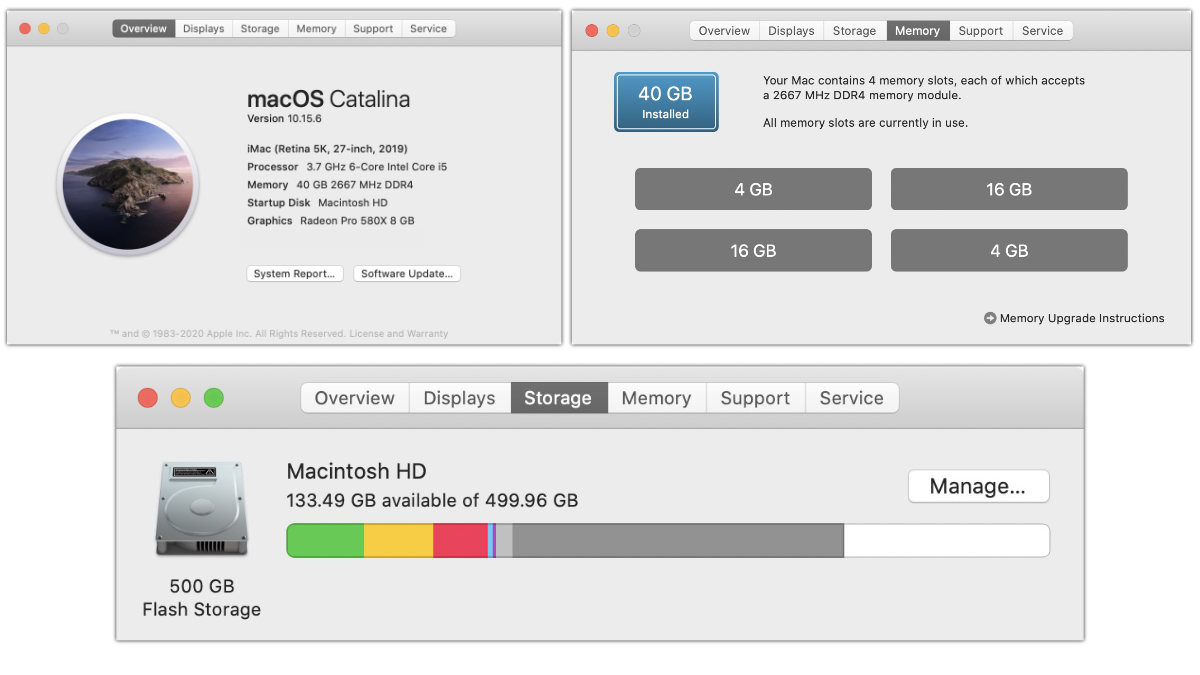Click the red segment of the storage bar
1200x675 pixels.
coord(460,540)
